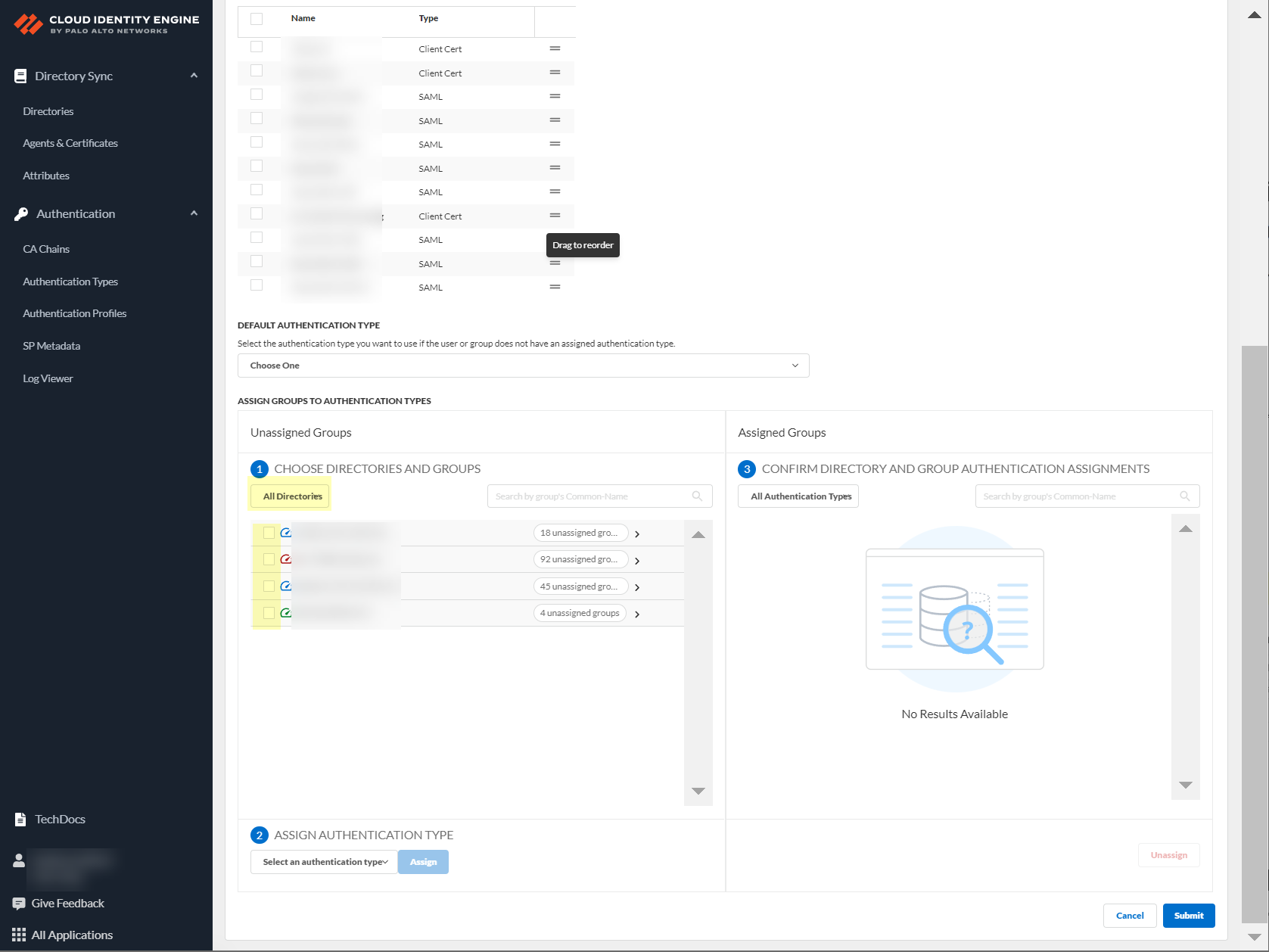The height and width of the screenshot is (952, 1269).
Task: Select directory with 92 unassigned groups checkbox
Action: point(269,559)
